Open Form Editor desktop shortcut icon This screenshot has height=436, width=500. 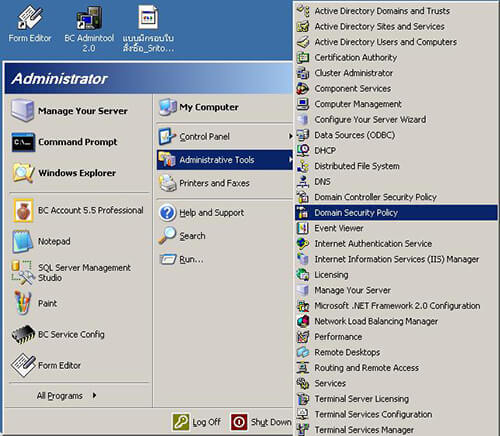[30, 17]
